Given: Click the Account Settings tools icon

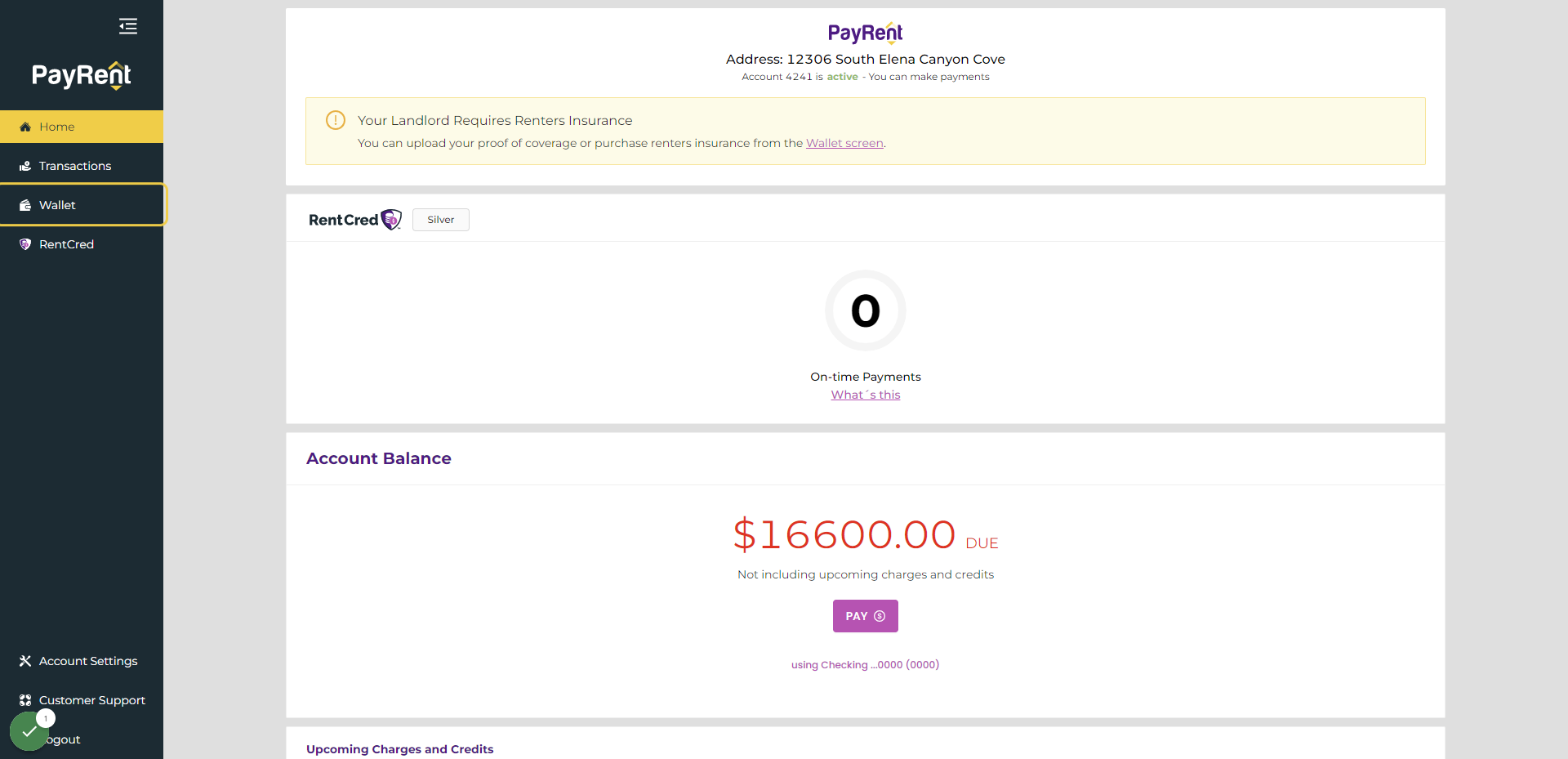Looking at the screenshot, I should [25, 661].
